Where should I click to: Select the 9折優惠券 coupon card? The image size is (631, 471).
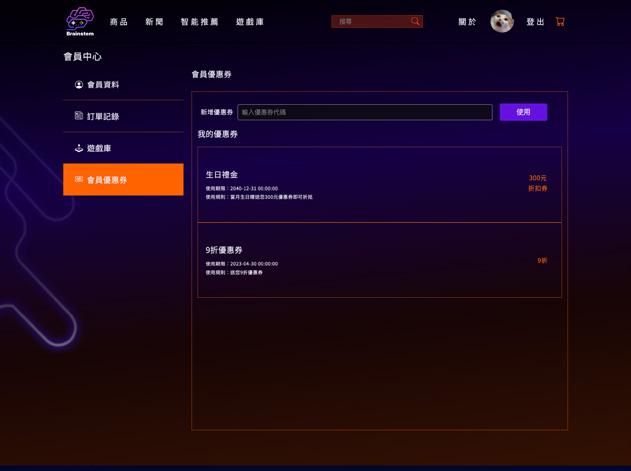tap(379, 260)
